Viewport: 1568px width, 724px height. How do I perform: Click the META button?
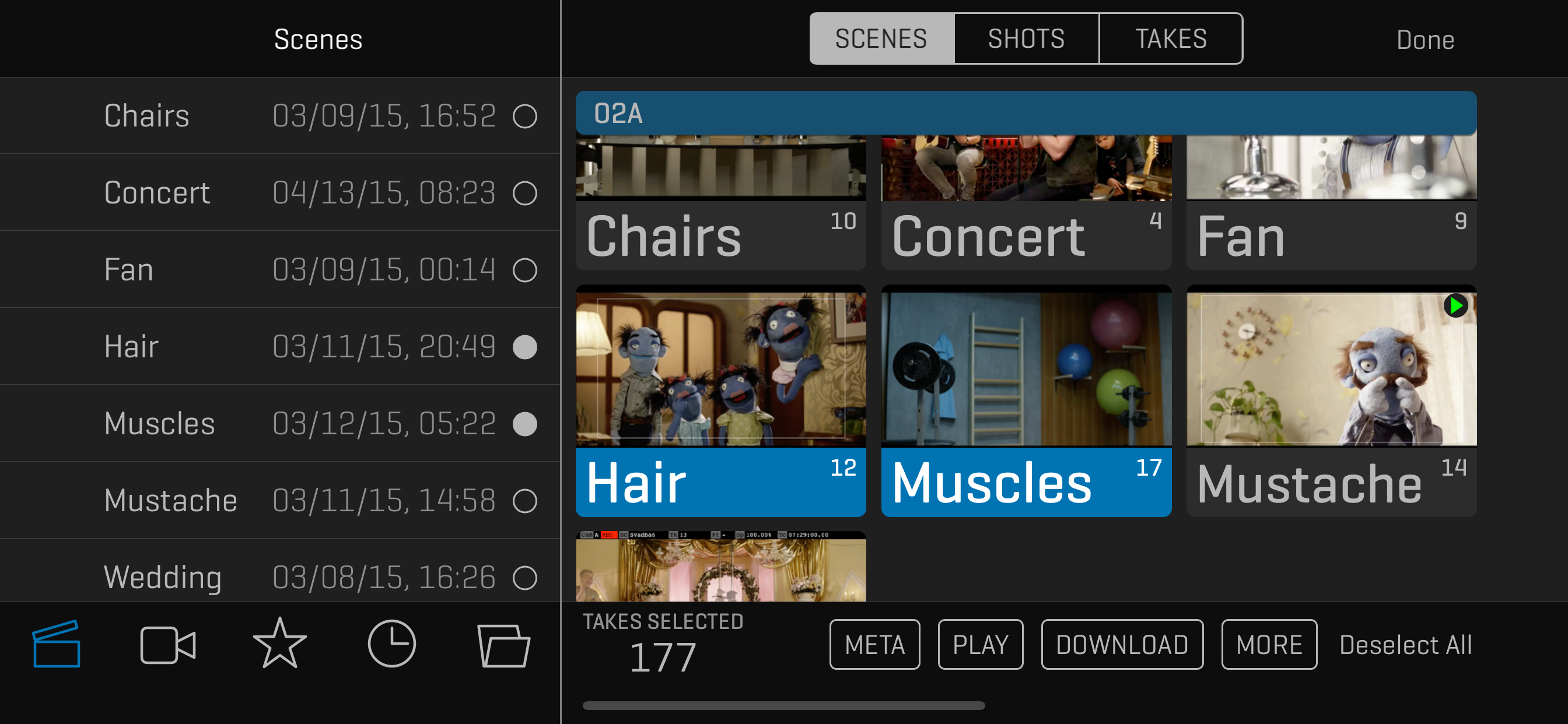pyautogui.click(x=874, y=645)
